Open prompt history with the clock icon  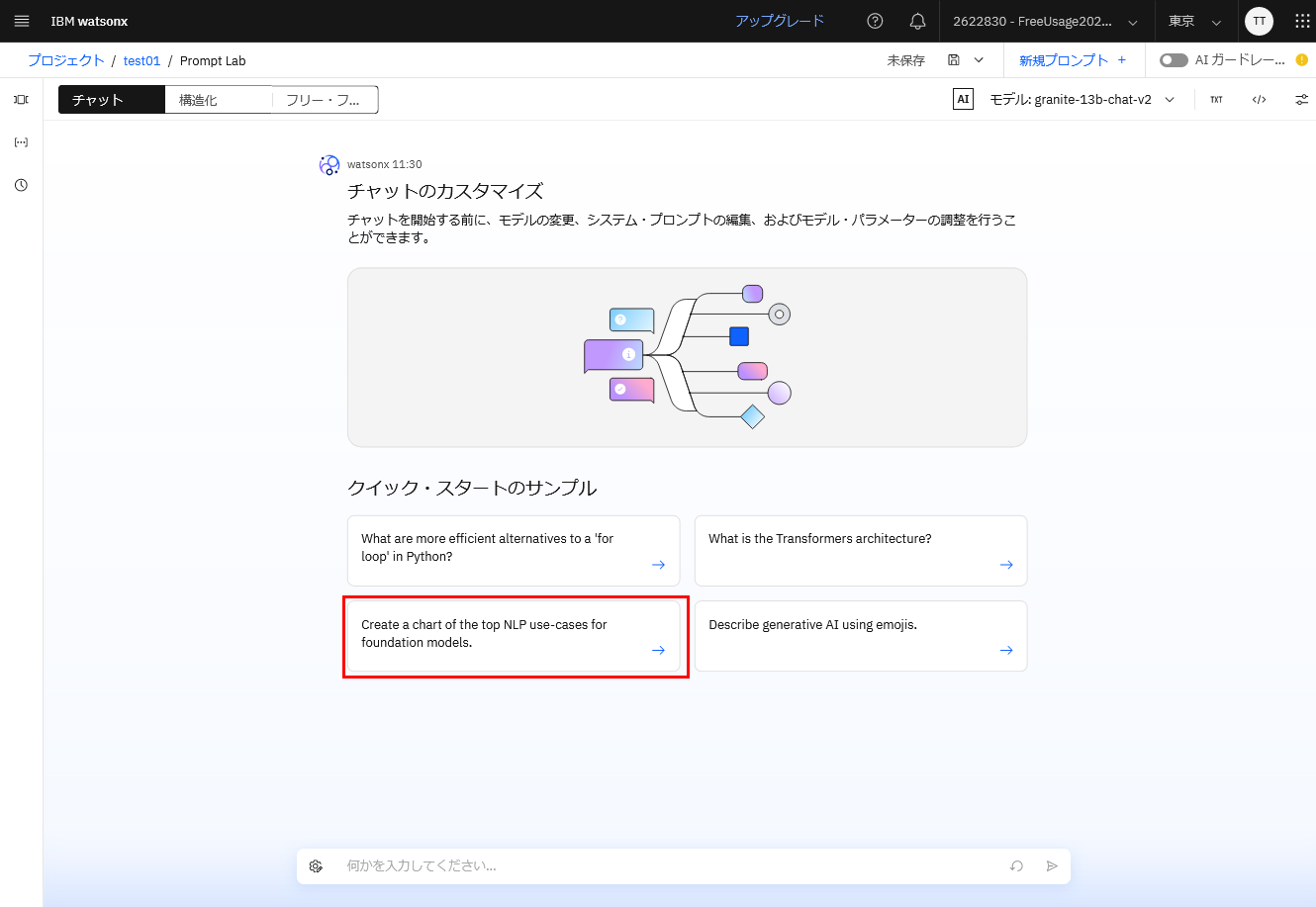coord(21,185)
